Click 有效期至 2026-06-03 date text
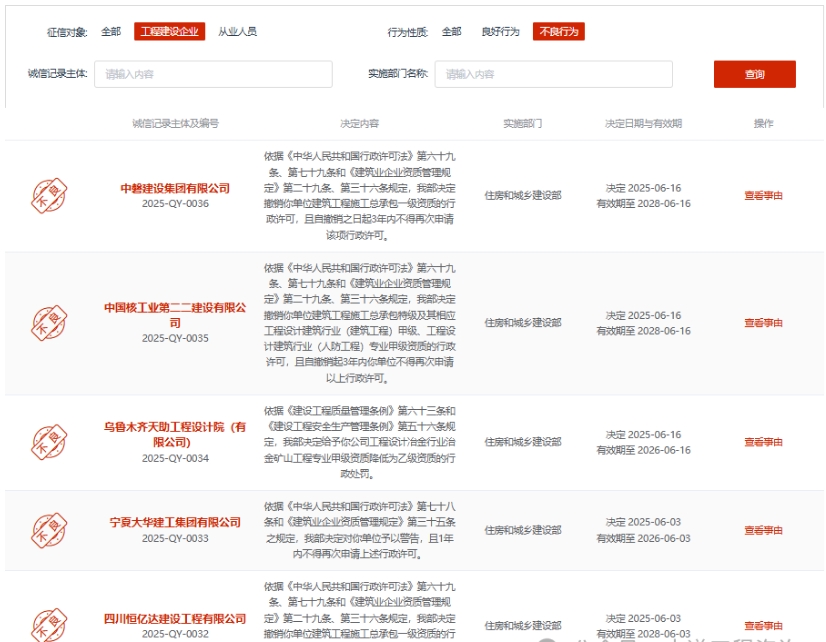Image resolution: width=826 pixels, height=642 pixels. (x=643, y=538)
